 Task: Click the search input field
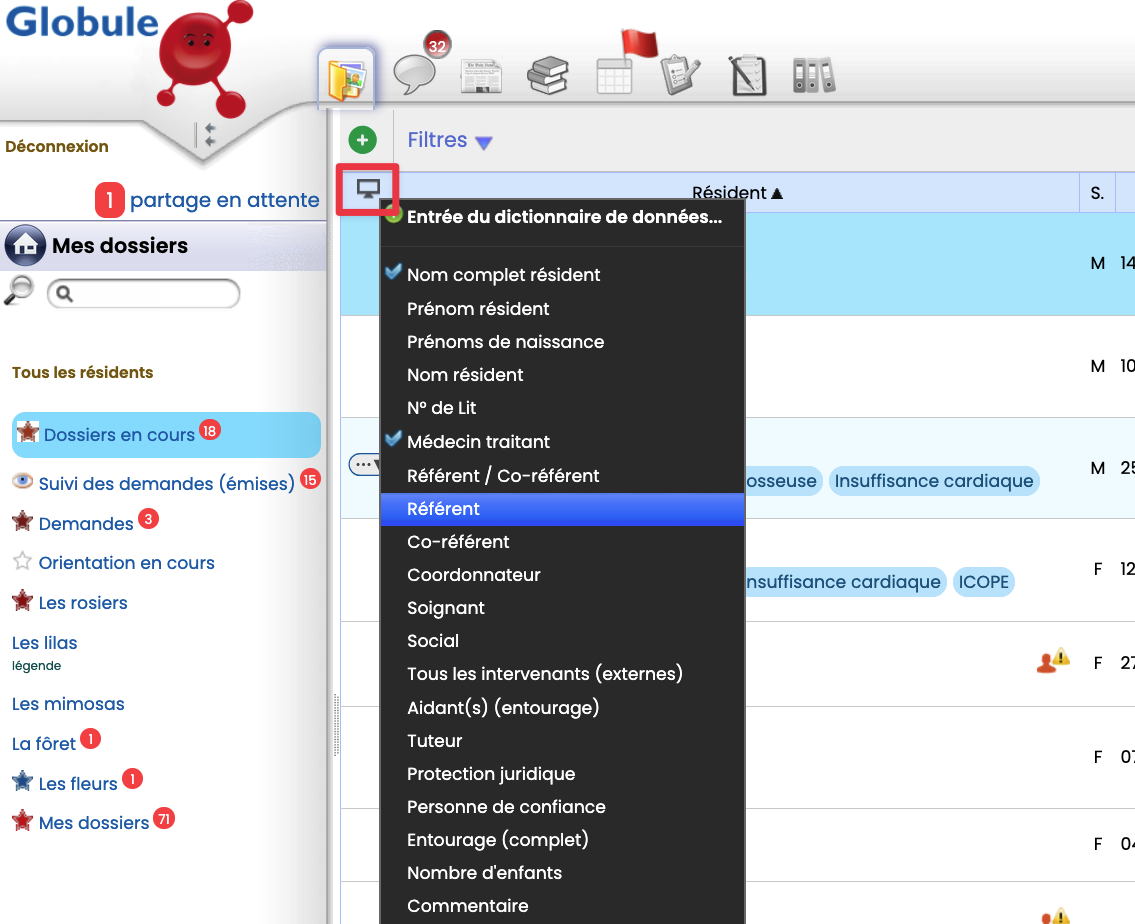[x=143, y=294]
